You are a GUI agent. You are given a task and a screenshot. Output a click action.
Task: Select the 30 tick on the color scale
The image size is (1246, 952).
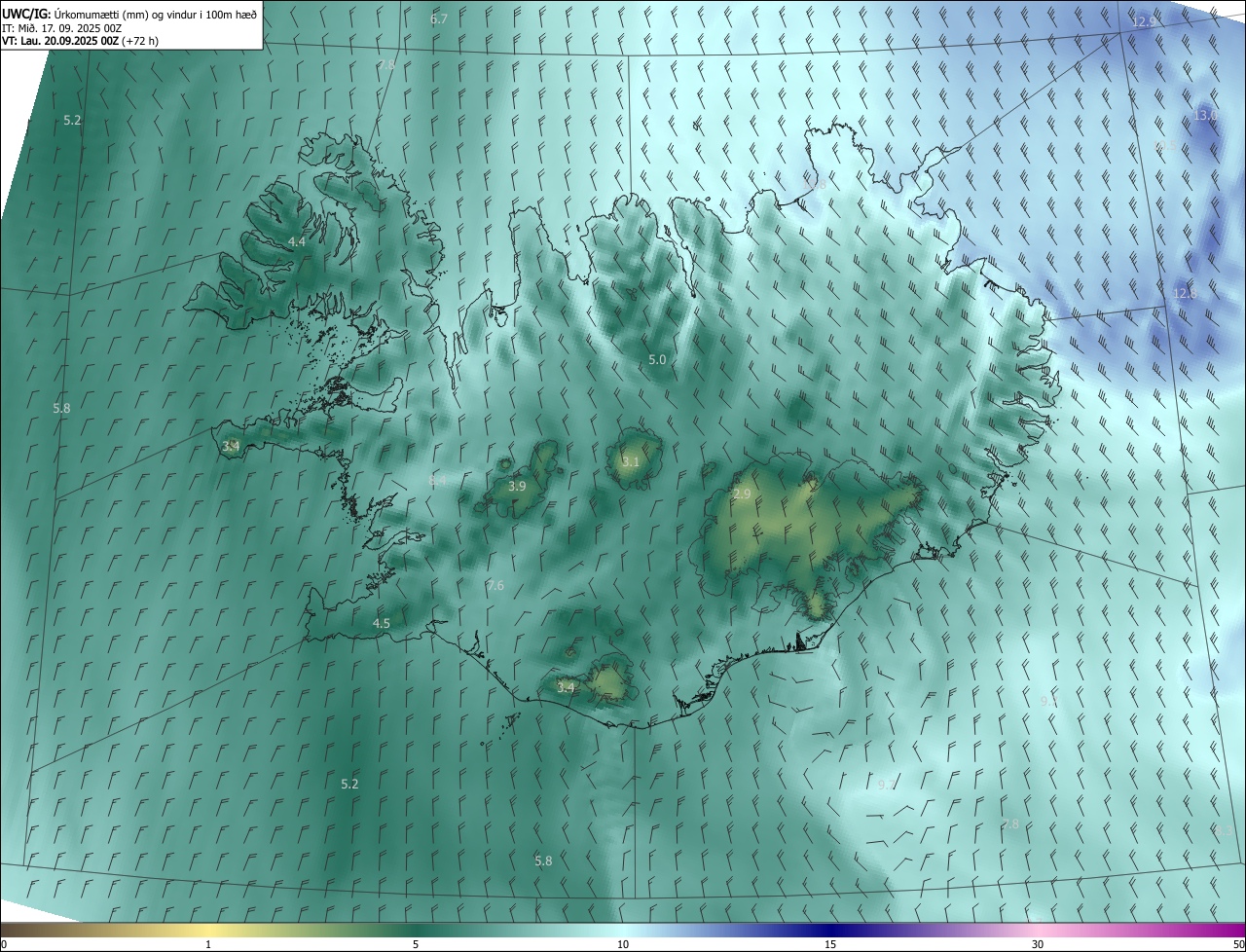pos(1038,944)
